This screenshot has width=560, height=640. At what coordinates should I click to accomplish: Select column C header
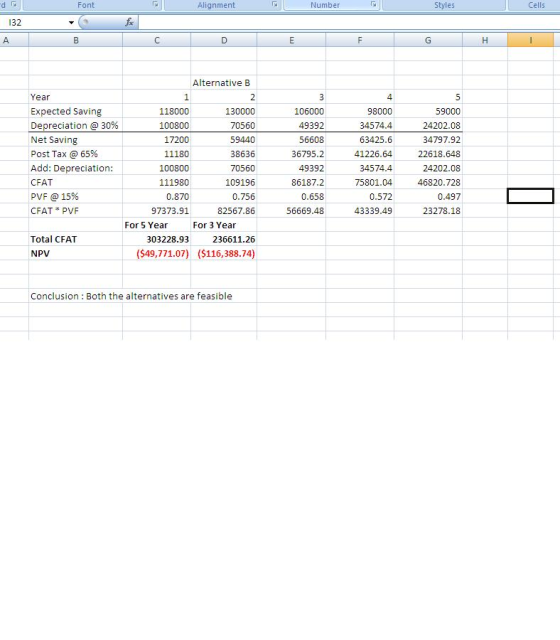coord(156,40)
